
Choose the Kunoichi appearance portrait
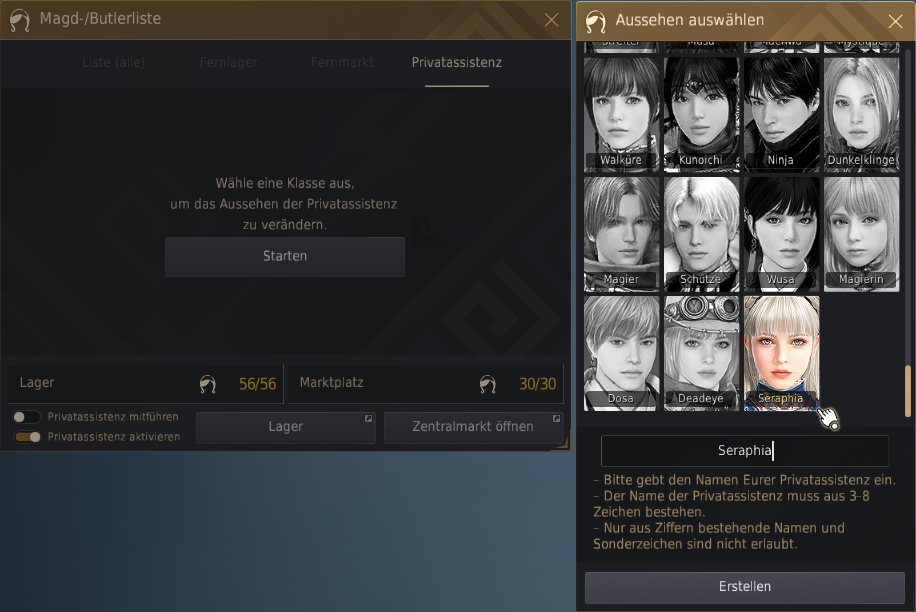pos(702,114)
